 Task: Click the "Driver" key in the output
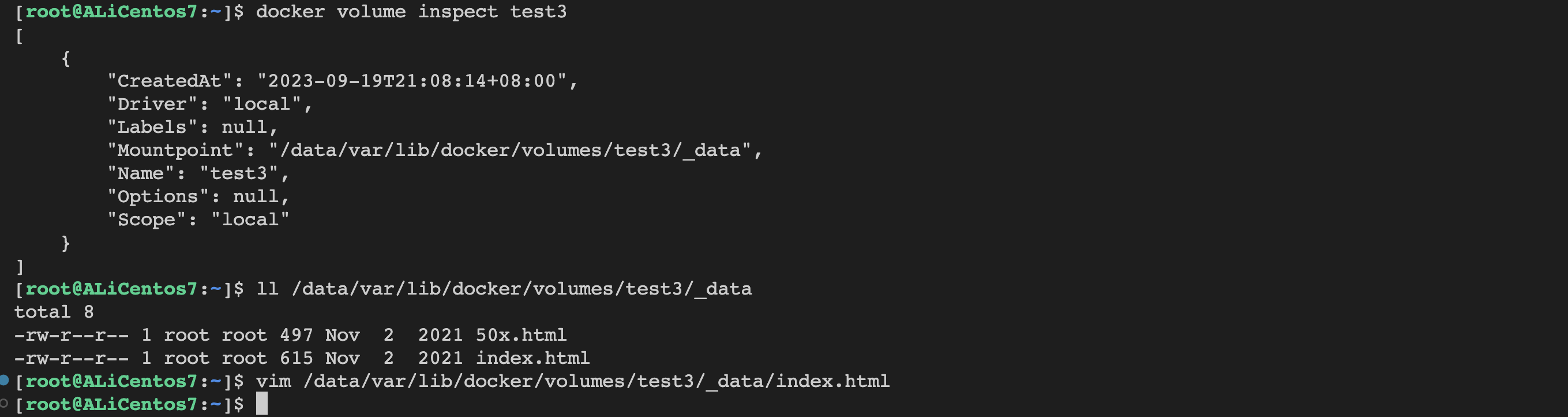(x=152, y=104)
